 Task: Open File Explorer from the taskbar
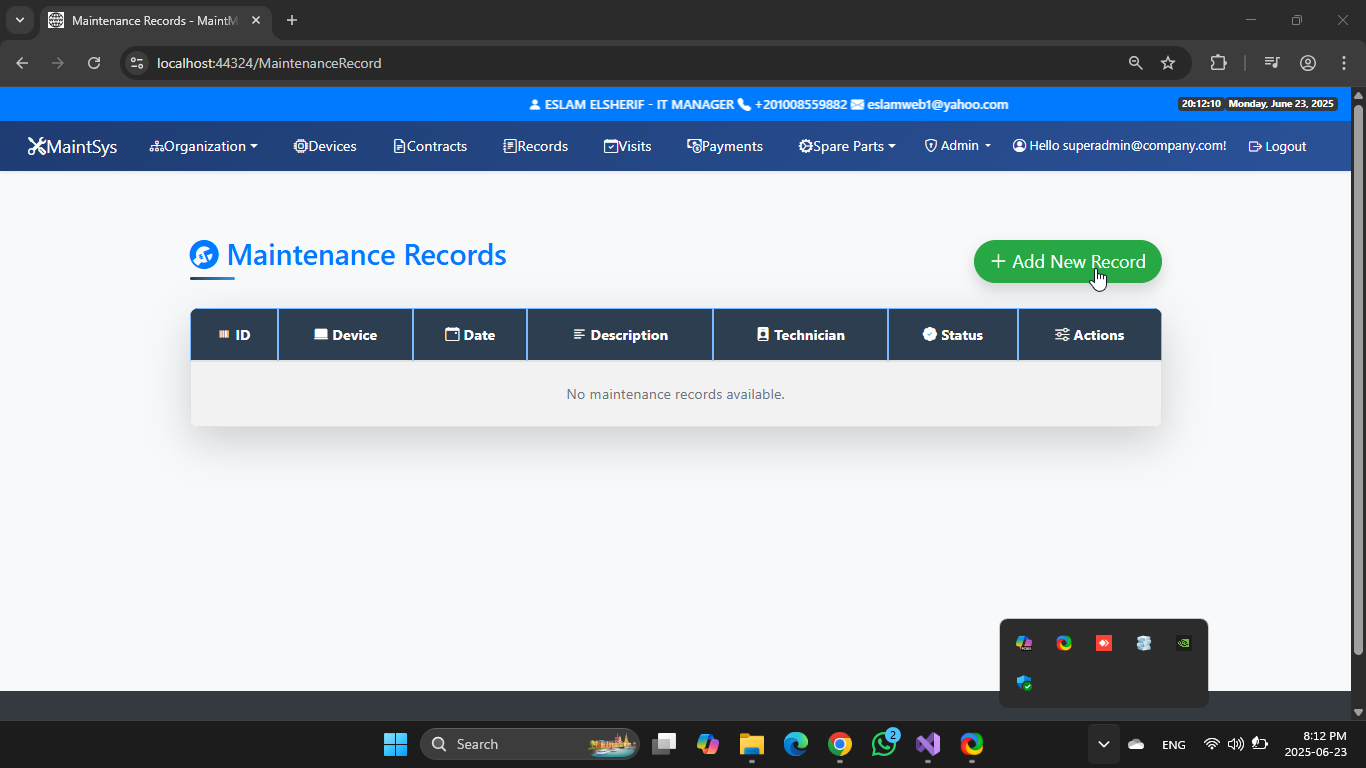(752, 744)
